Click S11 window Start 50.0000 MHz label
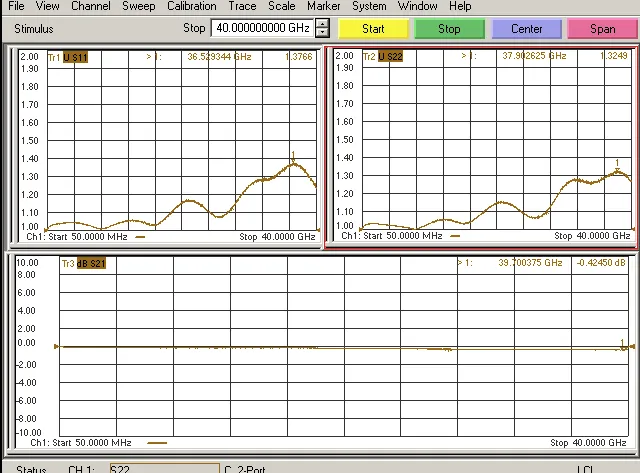The height and width of the screenshot is (473, 640). [77, 237]
